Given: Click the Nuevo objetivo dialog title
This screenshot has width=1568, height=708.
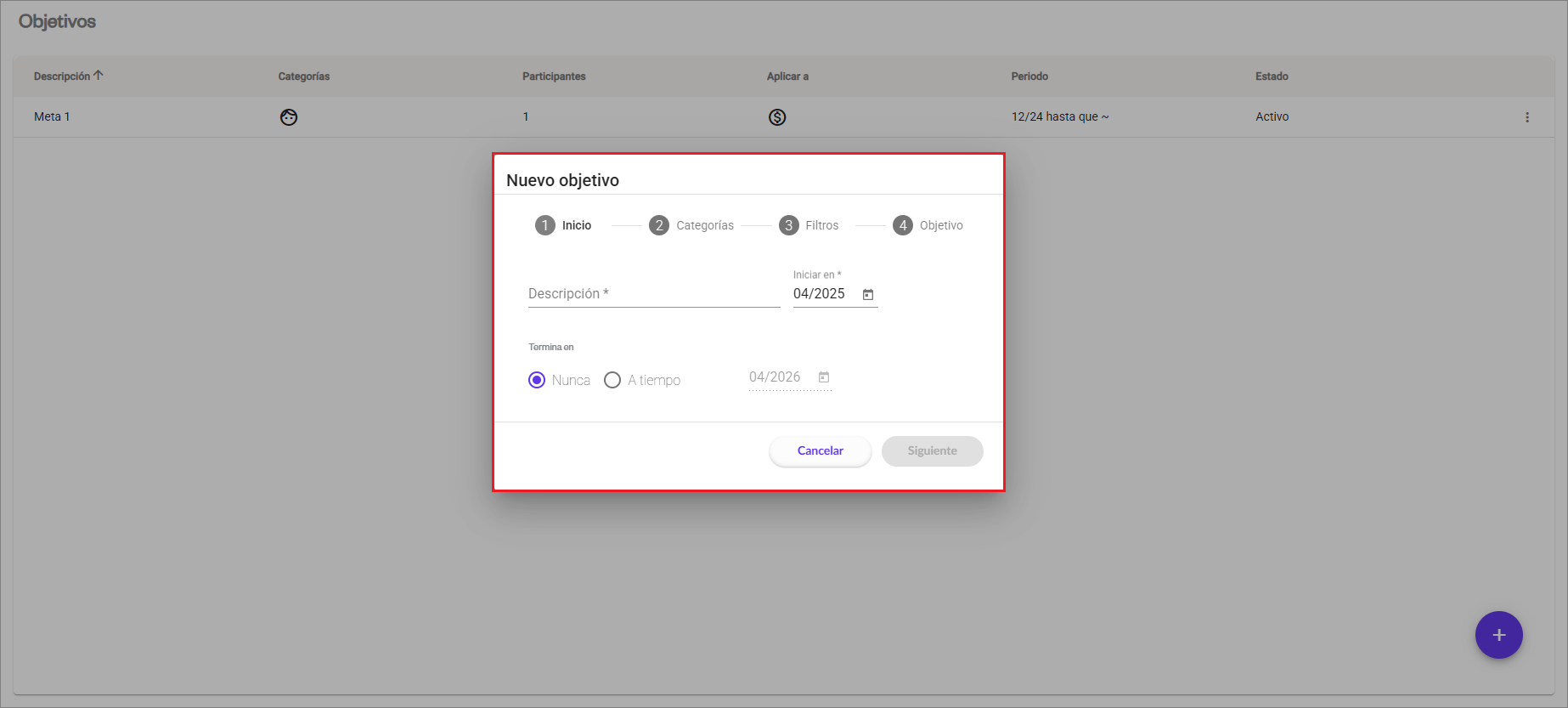Looking at the screenshot, I should coord(562,180).
